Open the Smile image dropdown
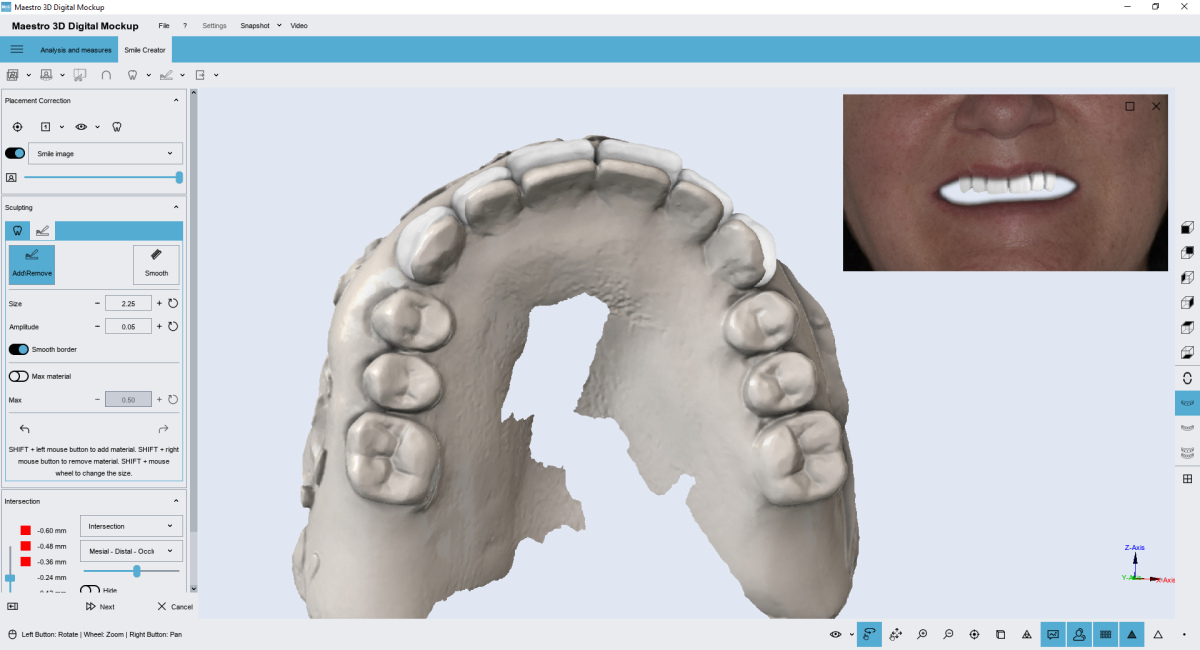The height and width of the screenshot is (650, 1200). coord(105,153)
